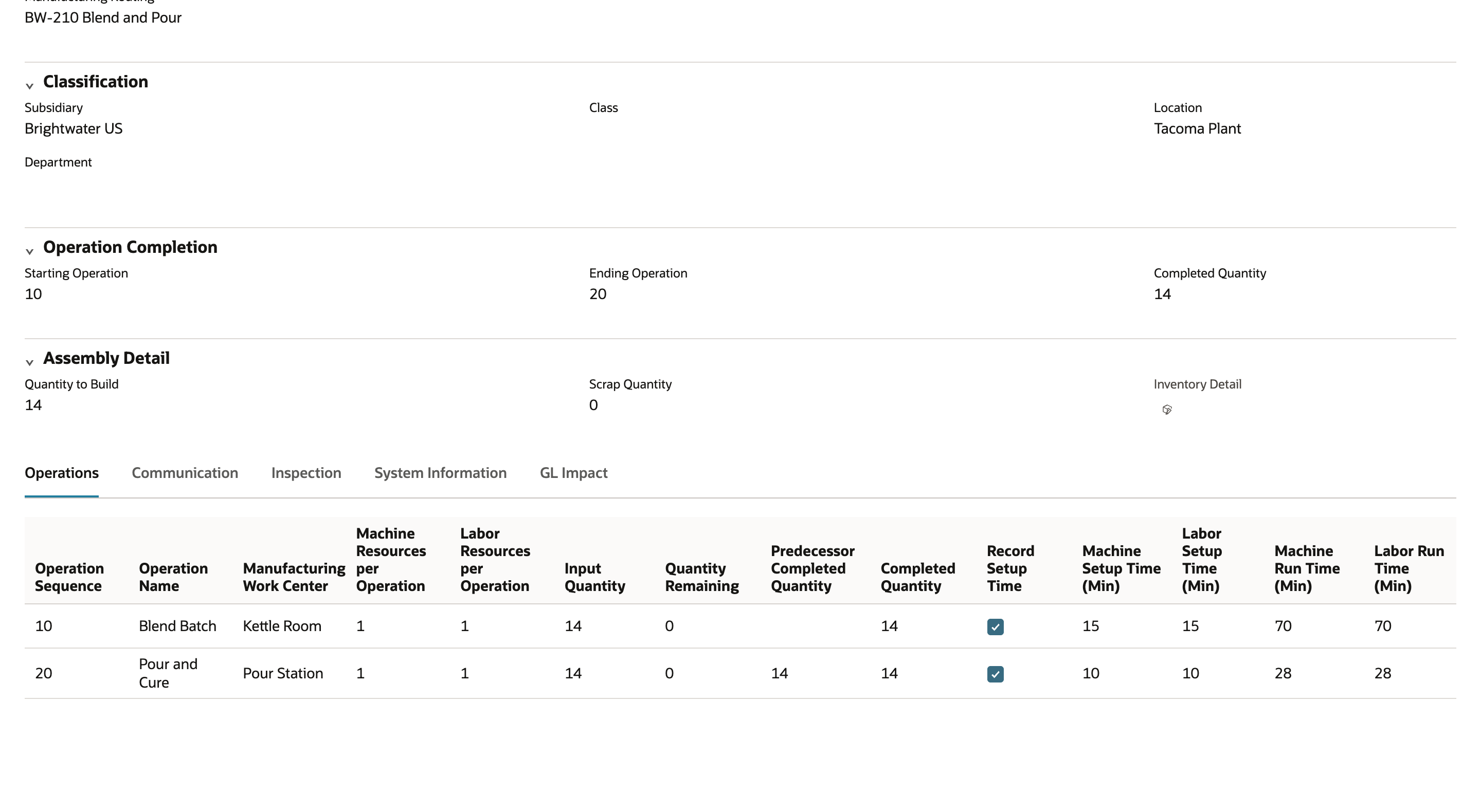Click the Operation Name column header
Screen dimensions: 1481x812
point(173,577)
